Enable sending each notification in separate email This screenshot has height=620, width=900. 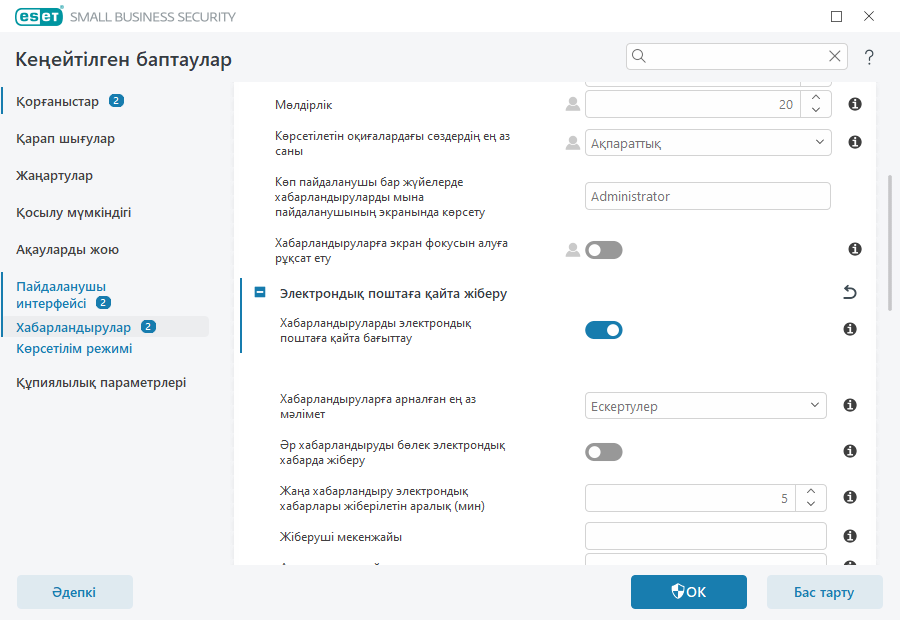tap(603, 452)
